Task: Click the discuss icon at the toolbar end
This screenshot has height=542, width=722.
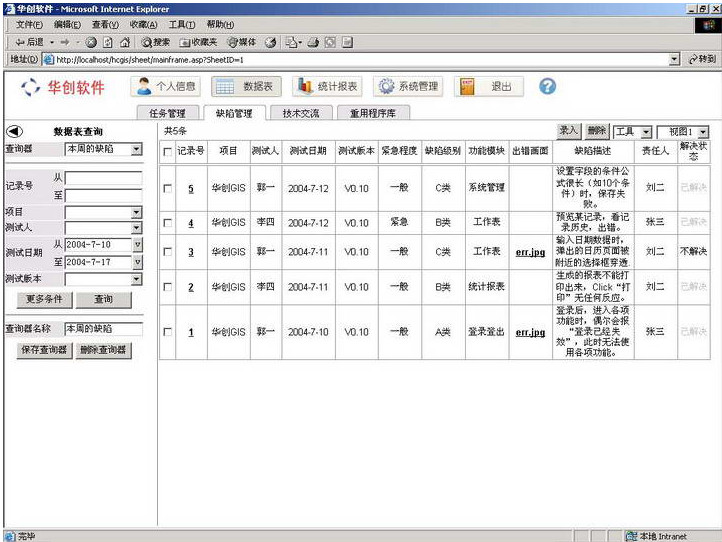Action: click(348, 42)
